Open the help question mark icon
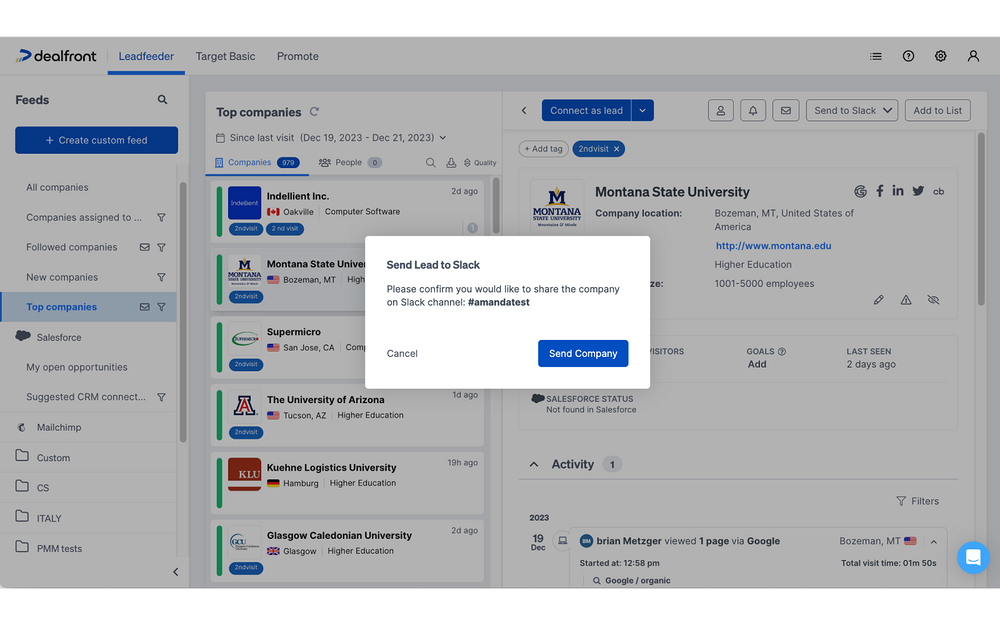 (x=908, y=56)
